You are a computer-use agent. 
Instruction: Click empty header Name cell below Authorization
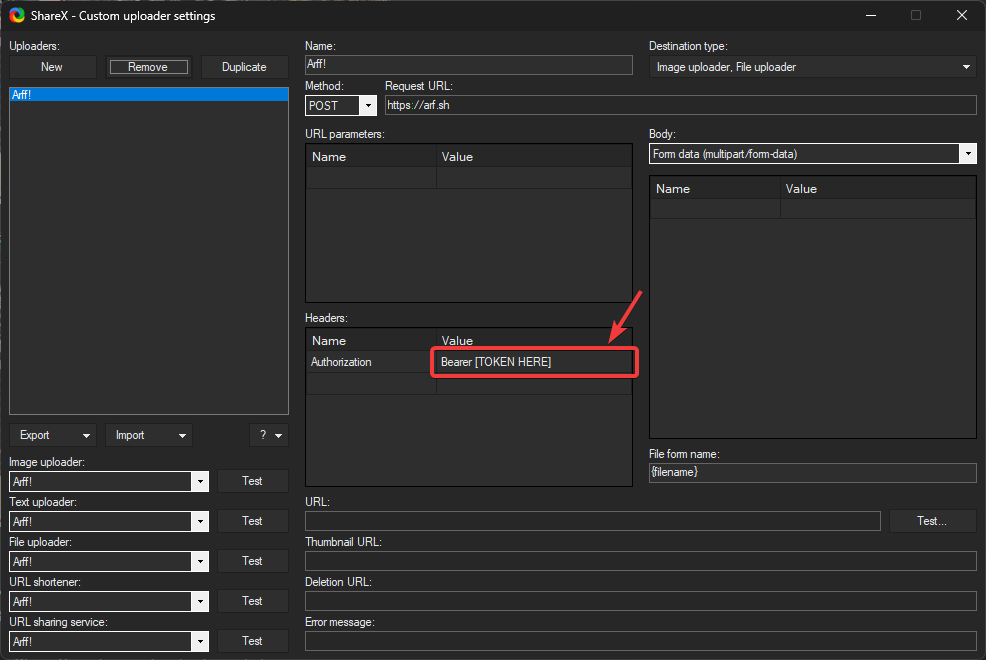pos(371,383)
